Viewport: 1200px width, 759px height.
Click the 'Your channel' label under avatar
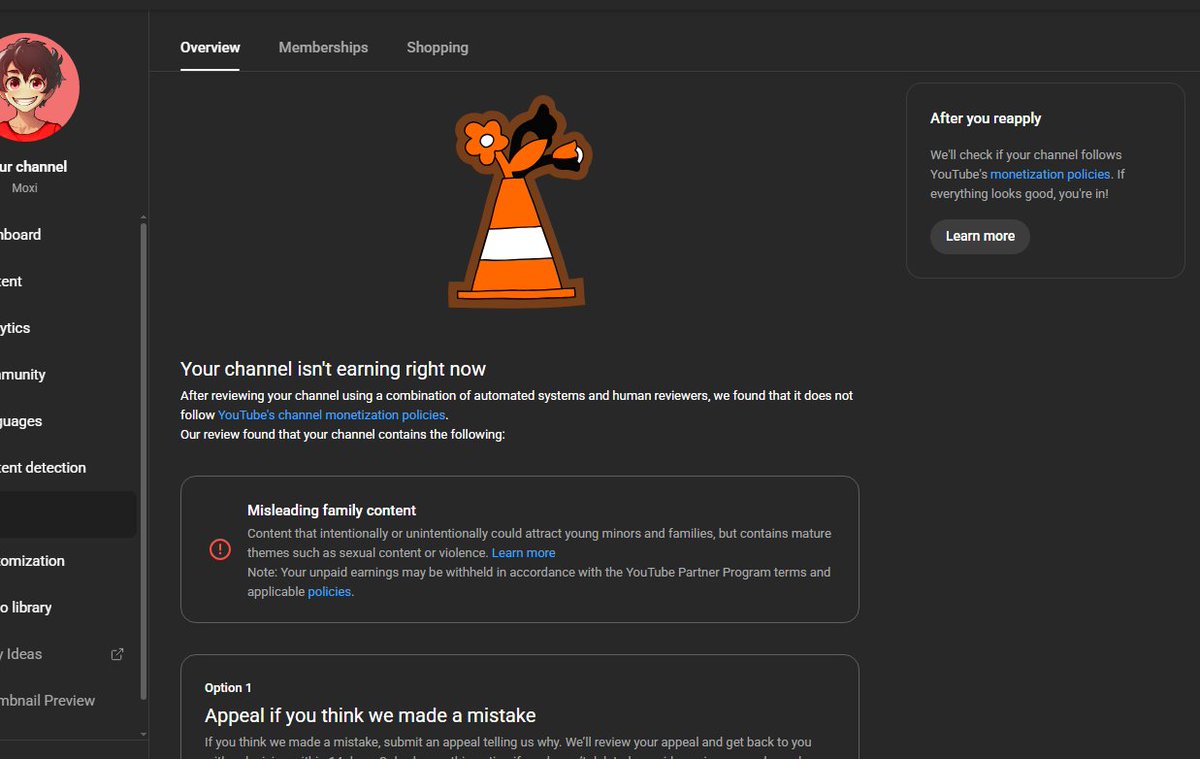pos(34,167)
